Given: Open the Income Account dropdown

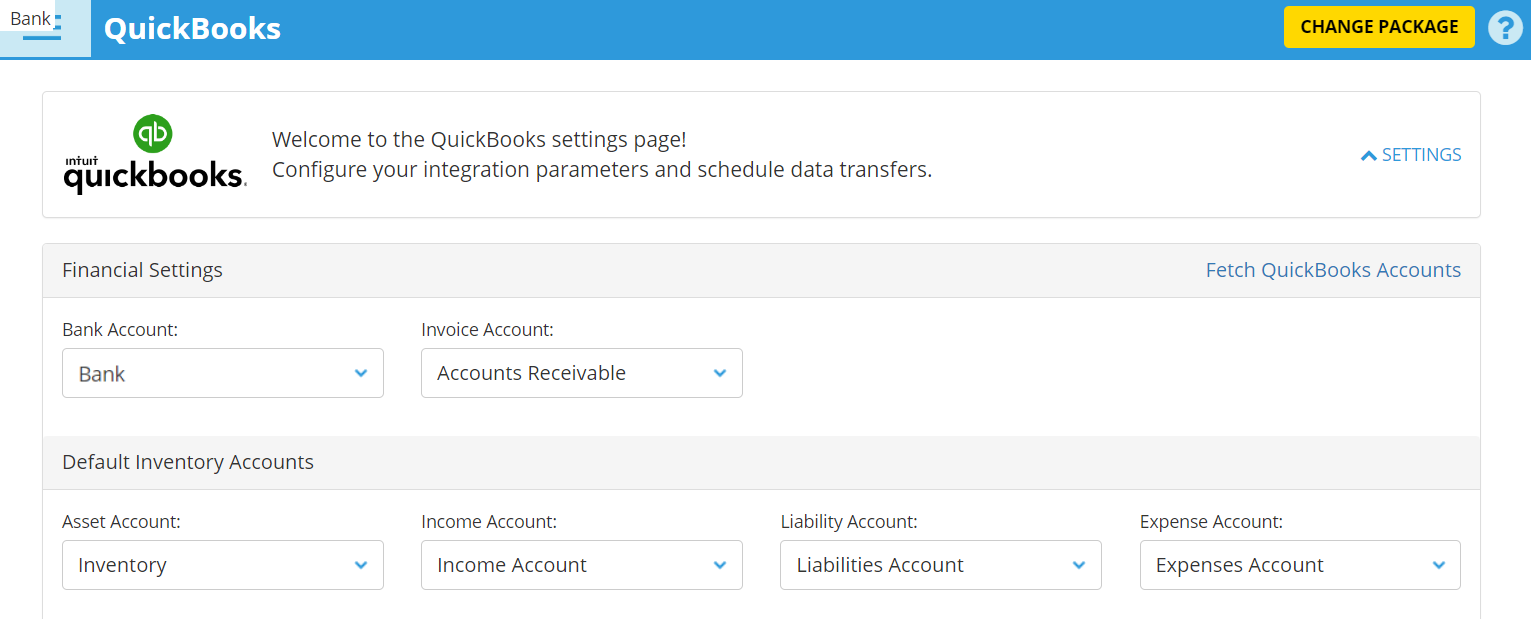Looking at the screenshot, I should point(581,565).
